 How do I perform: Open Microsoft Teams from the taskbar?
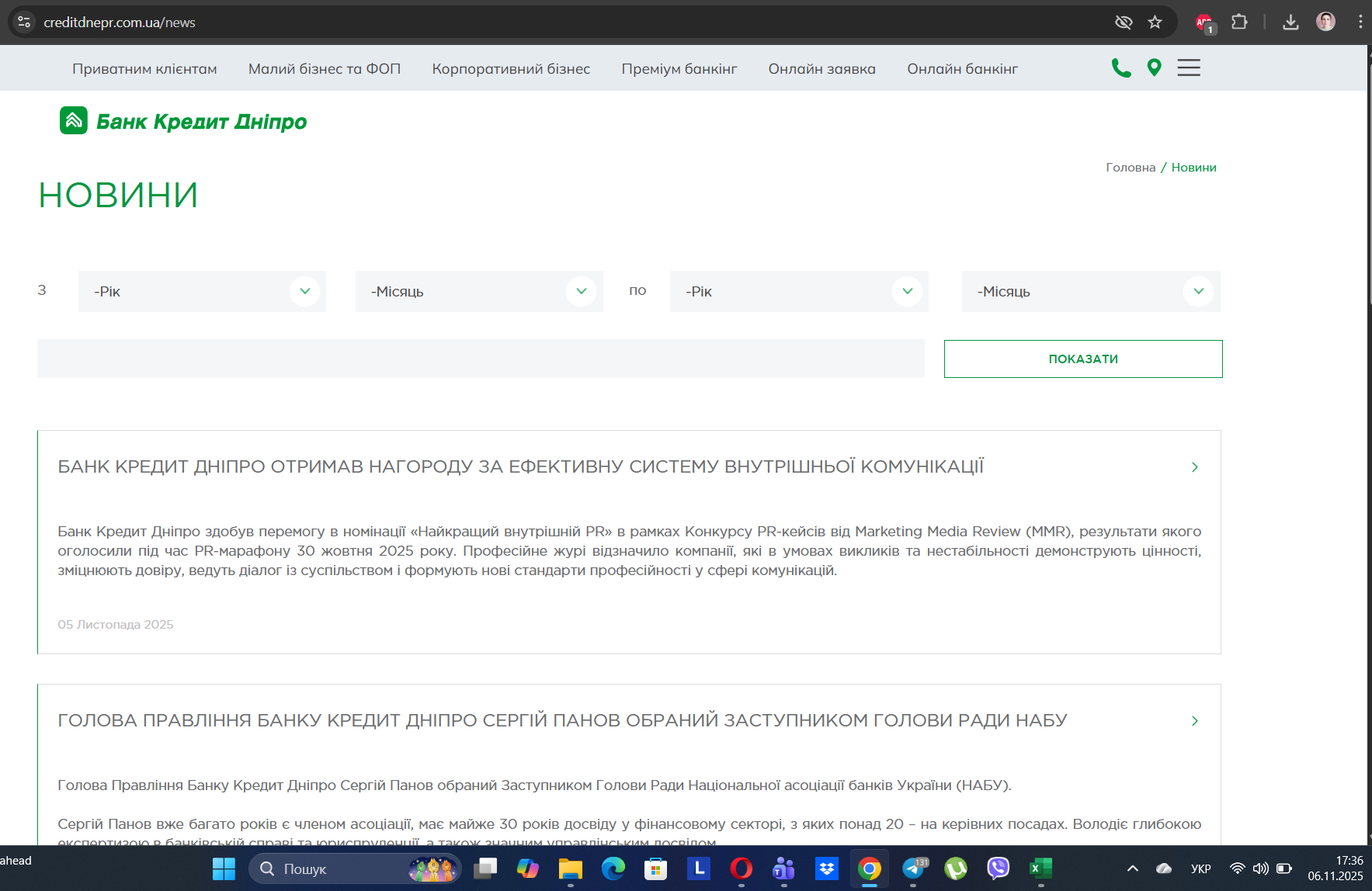(x=784, y=868)
